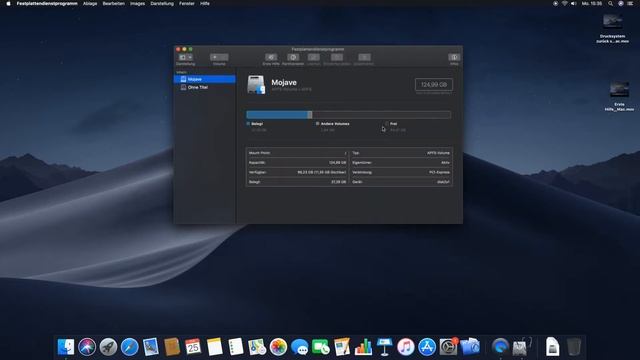Open Photos from the dock

278,347
